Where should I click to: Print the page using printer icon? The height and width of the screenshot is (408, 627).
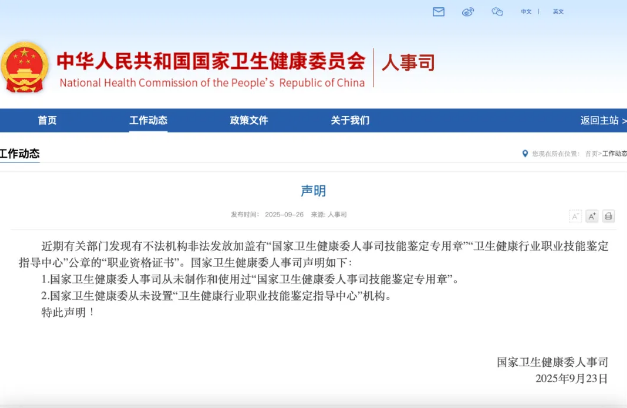coord(608,216)
